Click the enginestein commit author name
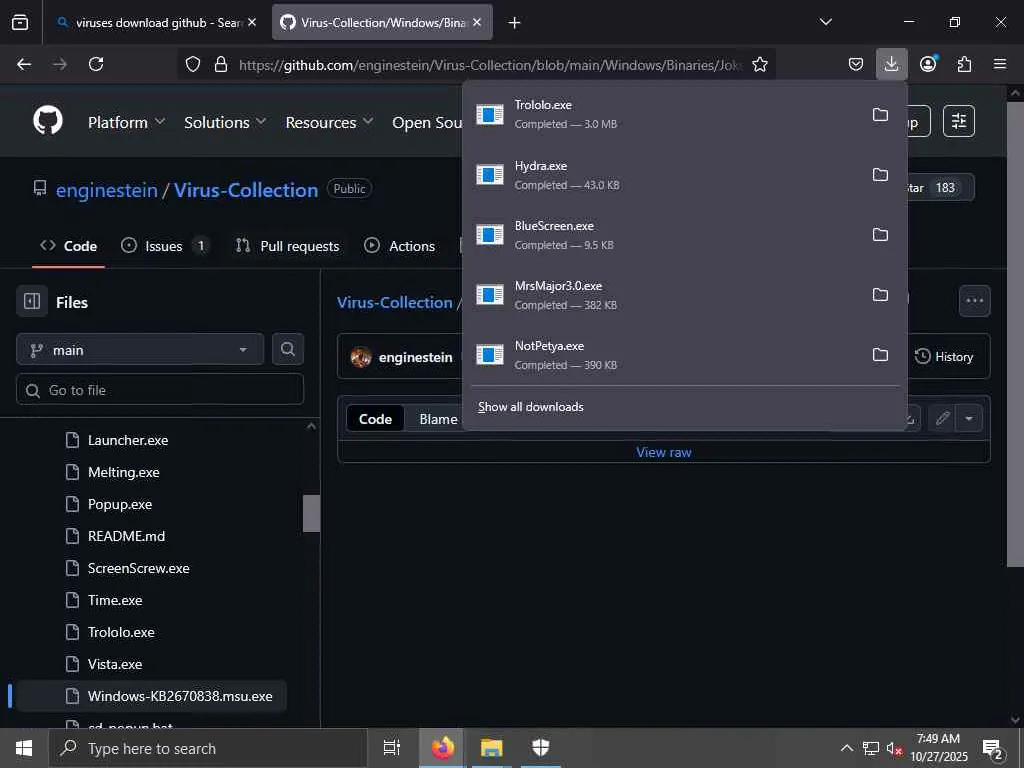 coord(415,357)
